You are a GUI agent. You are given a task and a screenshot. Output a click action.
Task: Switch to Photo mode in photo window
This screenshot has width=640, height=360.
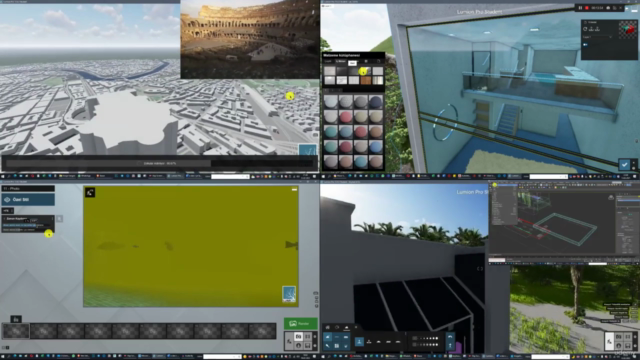(298, 337)
